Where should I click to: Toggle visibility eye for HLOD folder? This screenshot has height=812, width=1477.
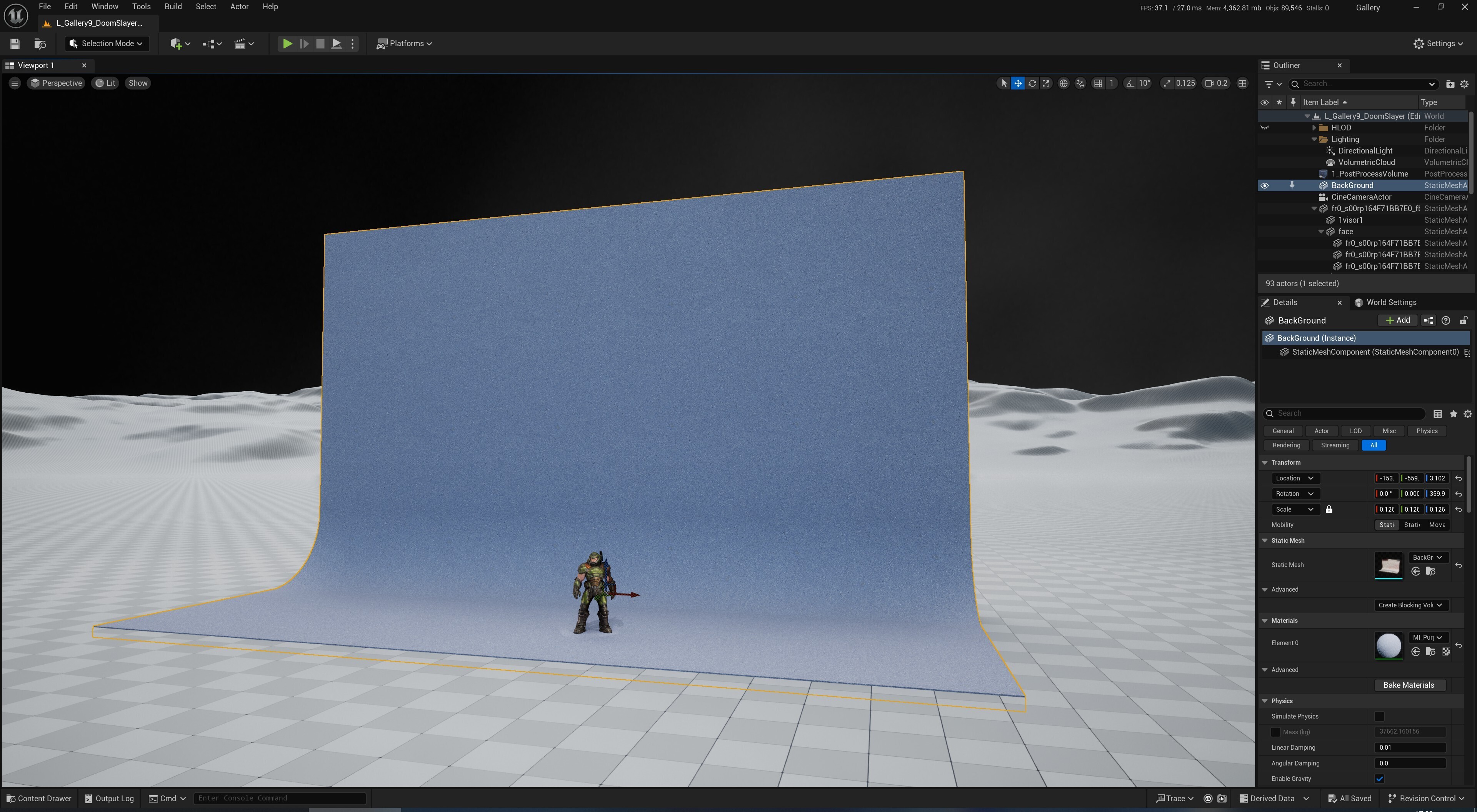click(1264, 128)
